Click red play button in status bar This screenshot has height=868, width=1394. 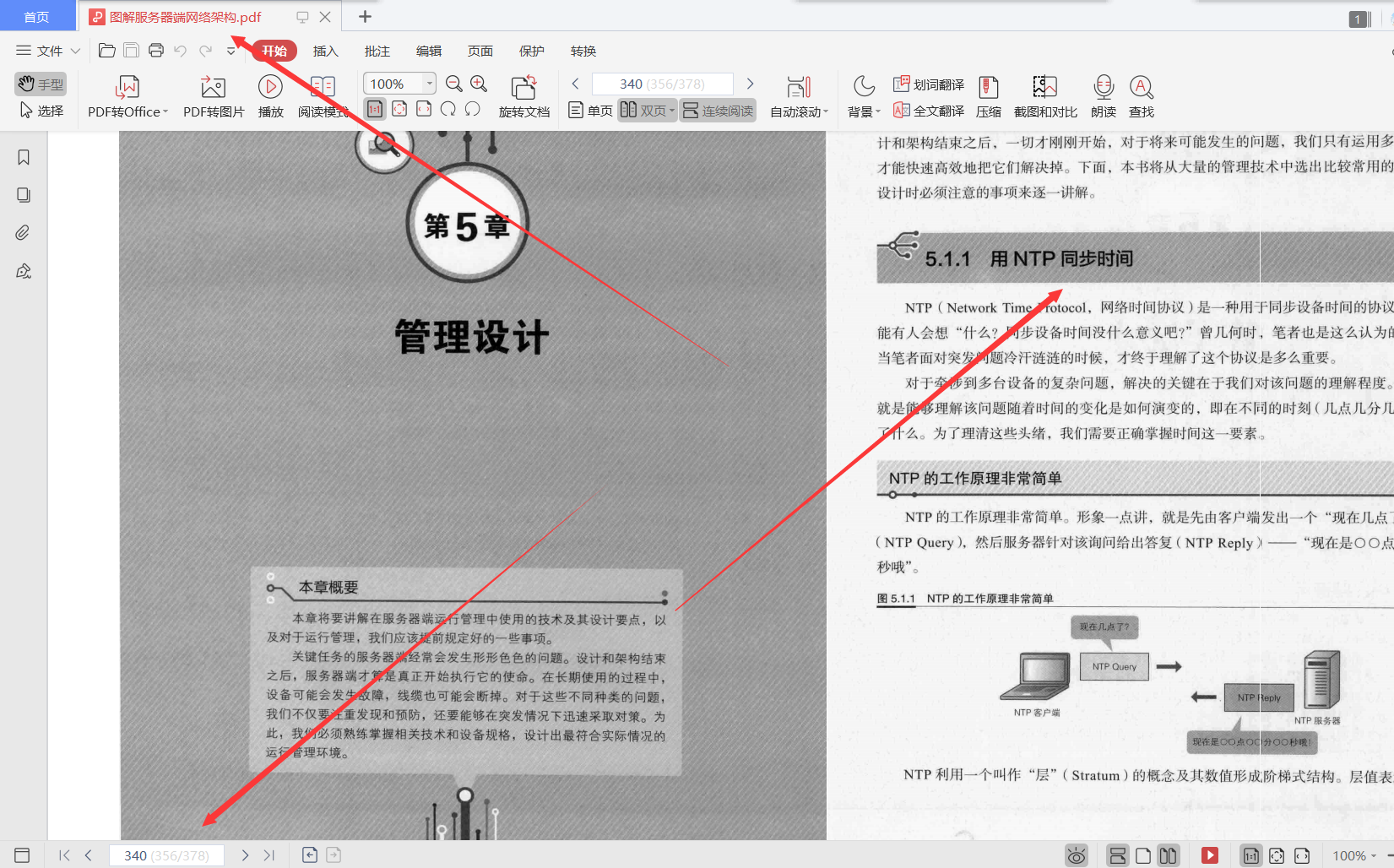[1210, 855]
